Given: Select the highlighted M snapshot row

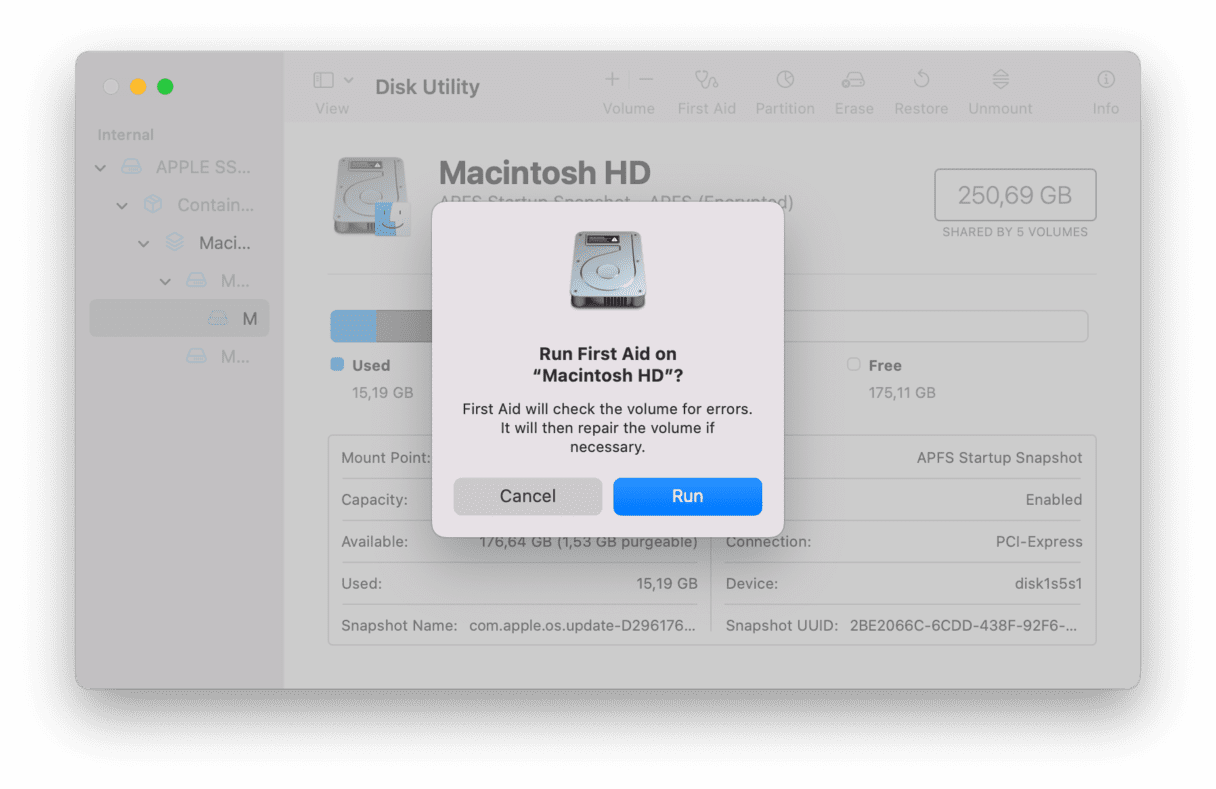Looking at the screenshot, I should [179, 319].
